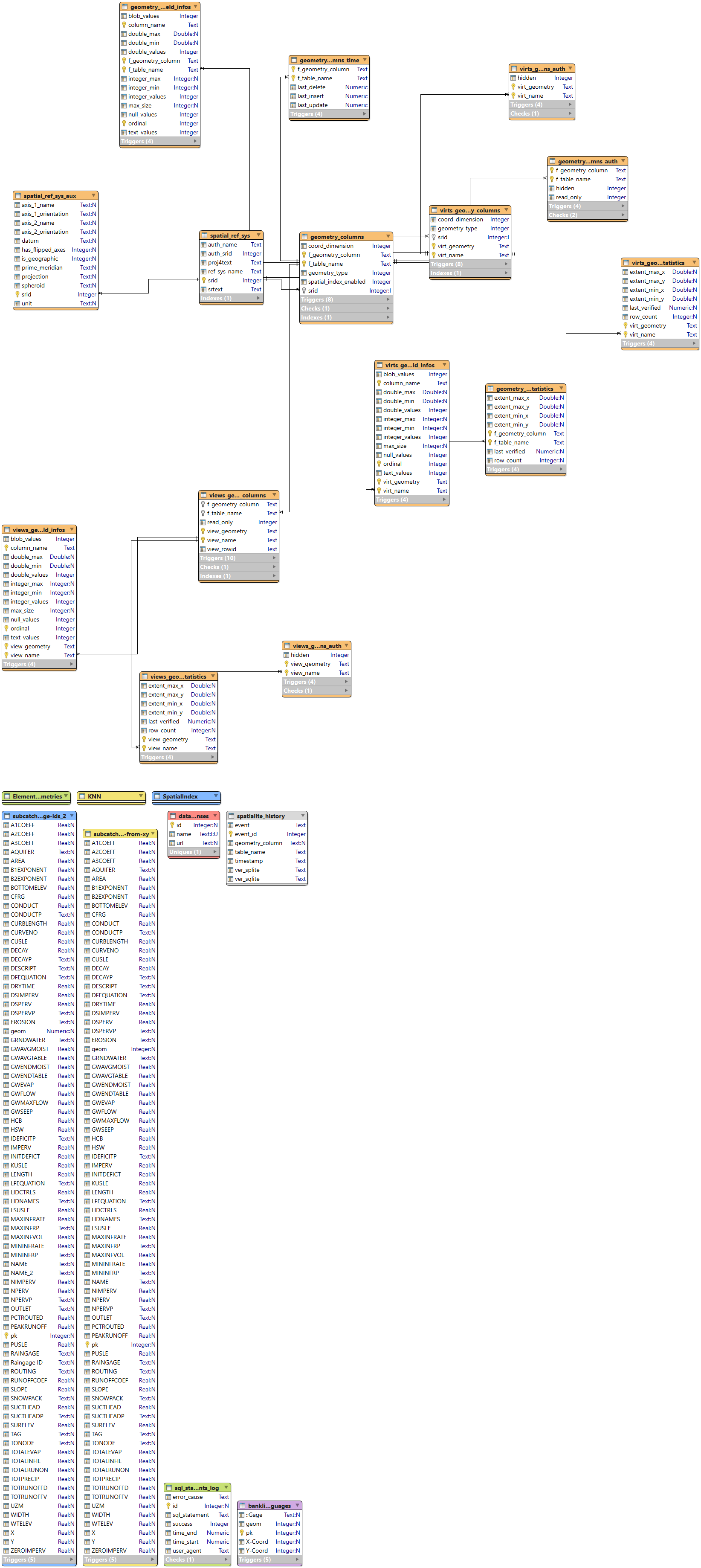The width and height of the screenshot is (701, 1568).
Task: Click the key icon of srid in spatial_ref_sys
Action: pyautogui.click(x=204, y=281)
